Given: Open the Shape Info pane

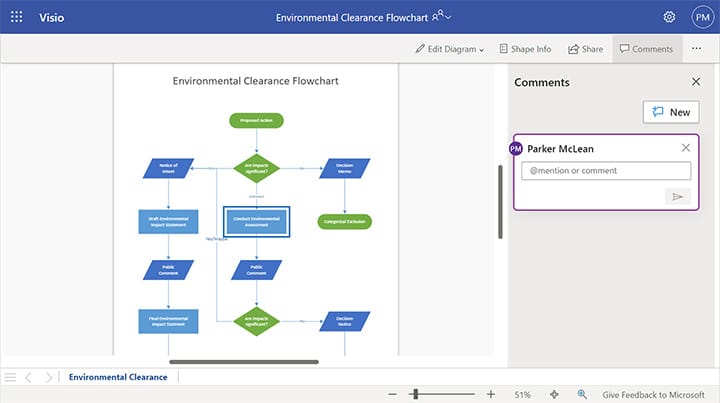Looking at the screenshot, I should coord(524,49).
